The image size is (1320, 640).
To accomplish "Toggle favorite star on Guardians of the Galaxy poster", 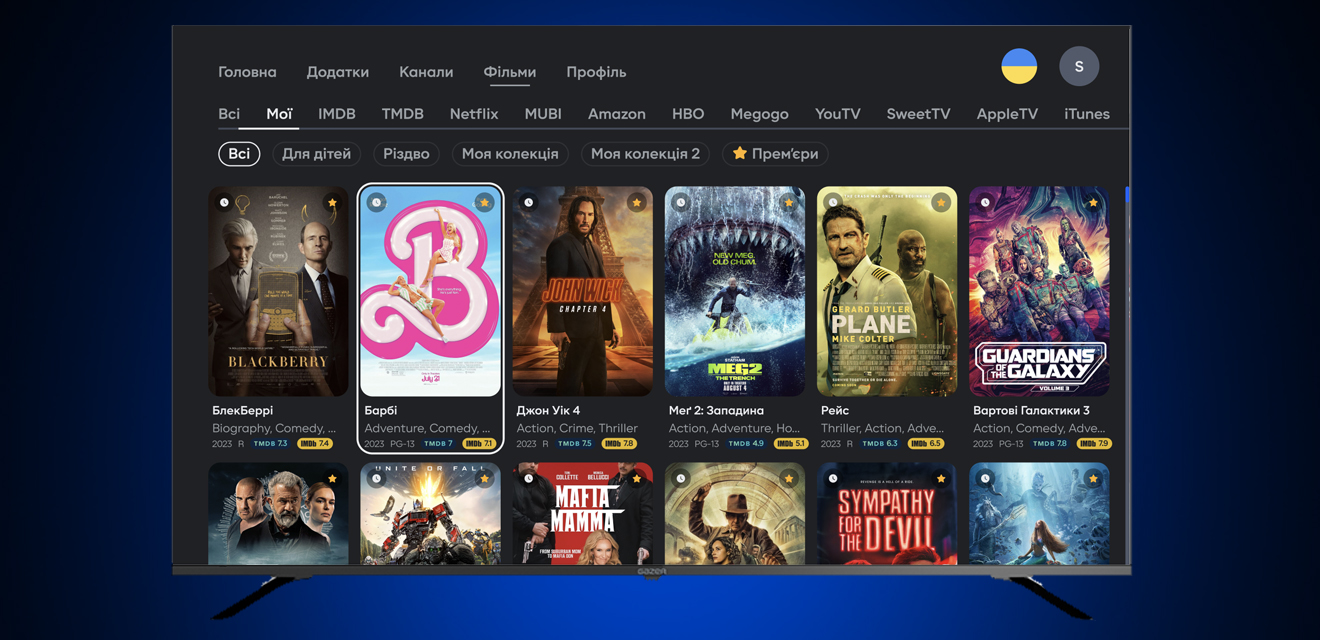I will click(1093, 203).
